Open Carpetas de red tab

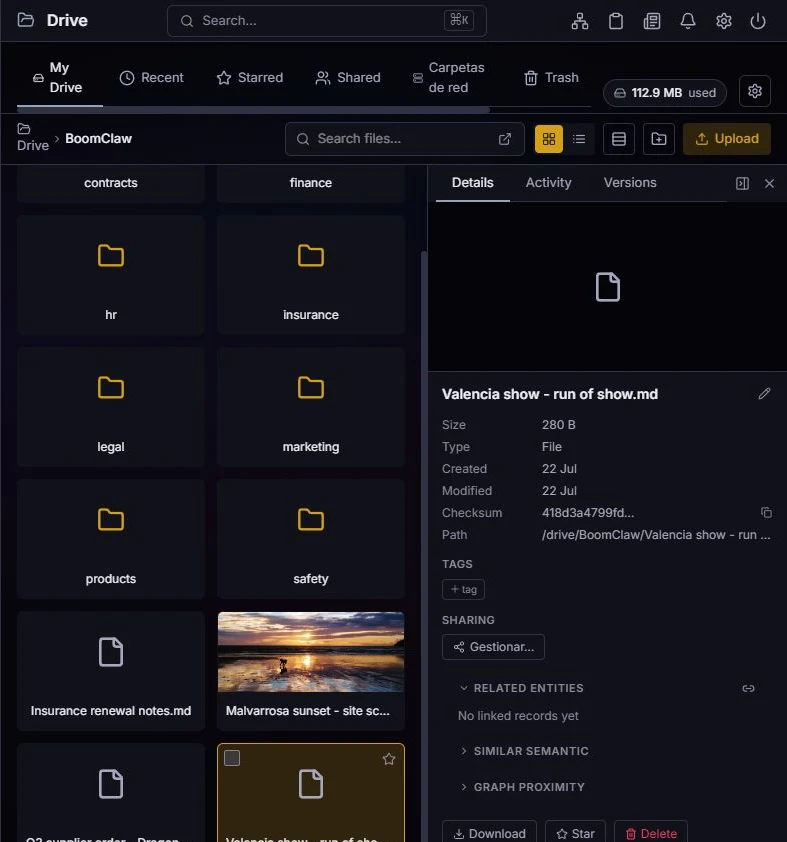coord(449,78)
